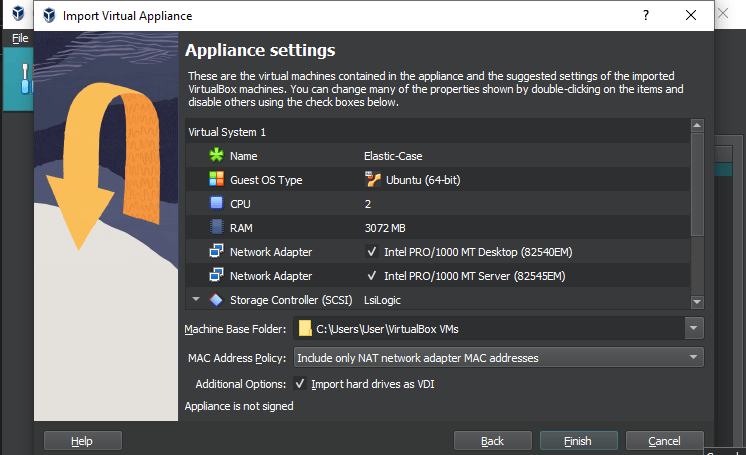The image size is (746, 455).
Task: Click the Guest OS Type label
Action: [266, 180]
